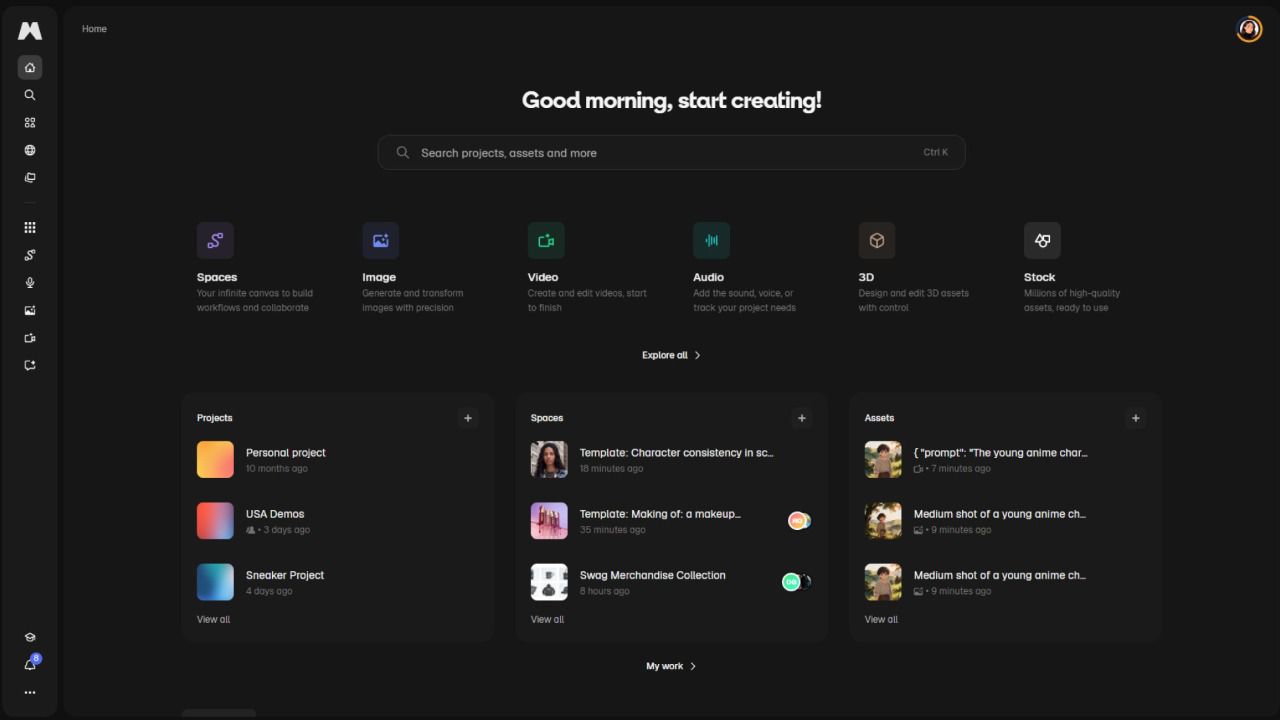Add a new project with plus button
1280x720 pixels.
(x=468, y=418)
